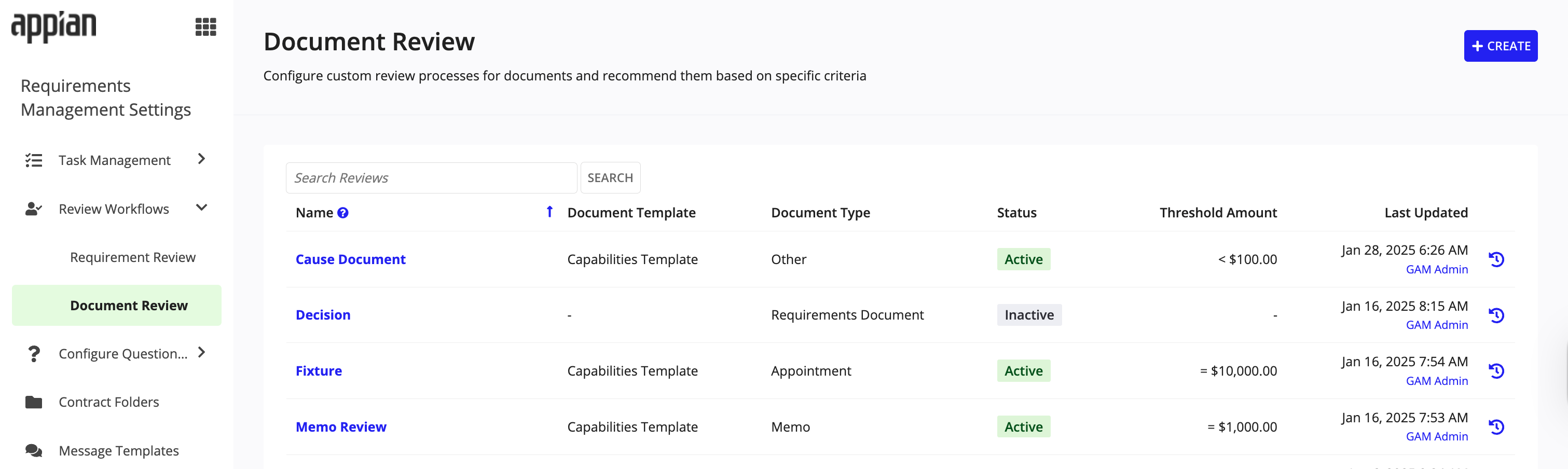
Task: Click the Configure Questions question mark icon
Action: (x=34, y=353)
